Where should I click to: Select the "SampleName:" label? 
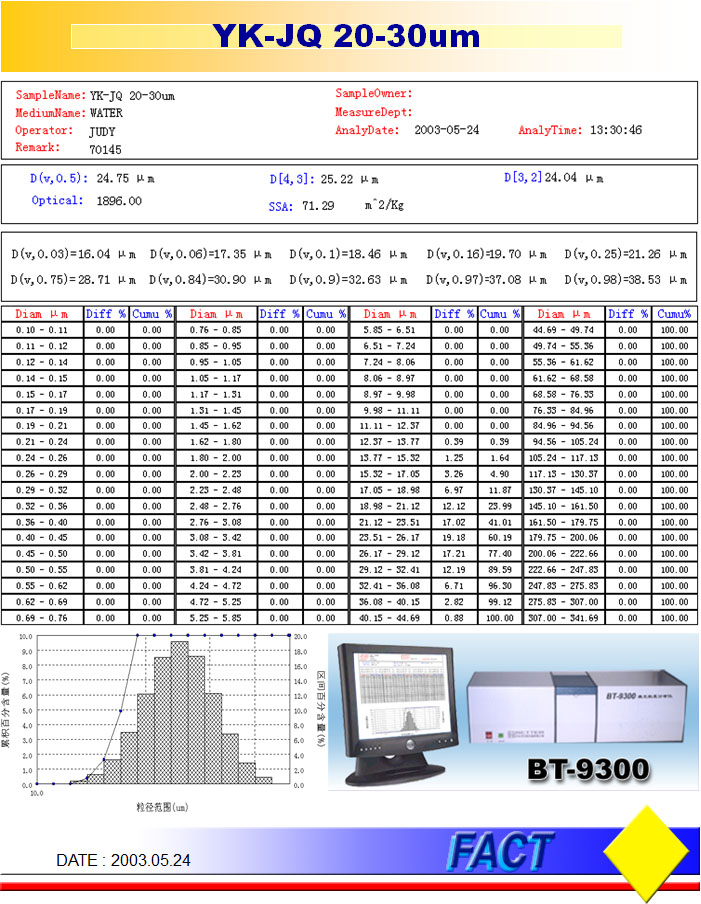51,95
